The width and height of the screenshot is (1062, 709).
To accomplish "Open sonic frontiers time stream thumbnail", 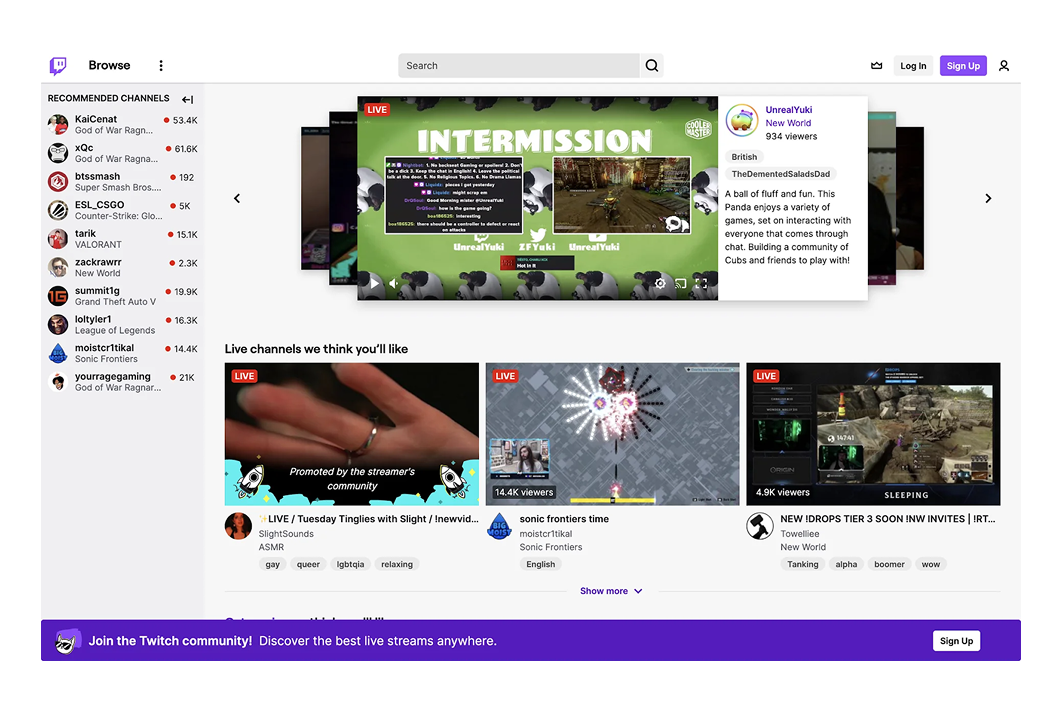I will 612,434.
